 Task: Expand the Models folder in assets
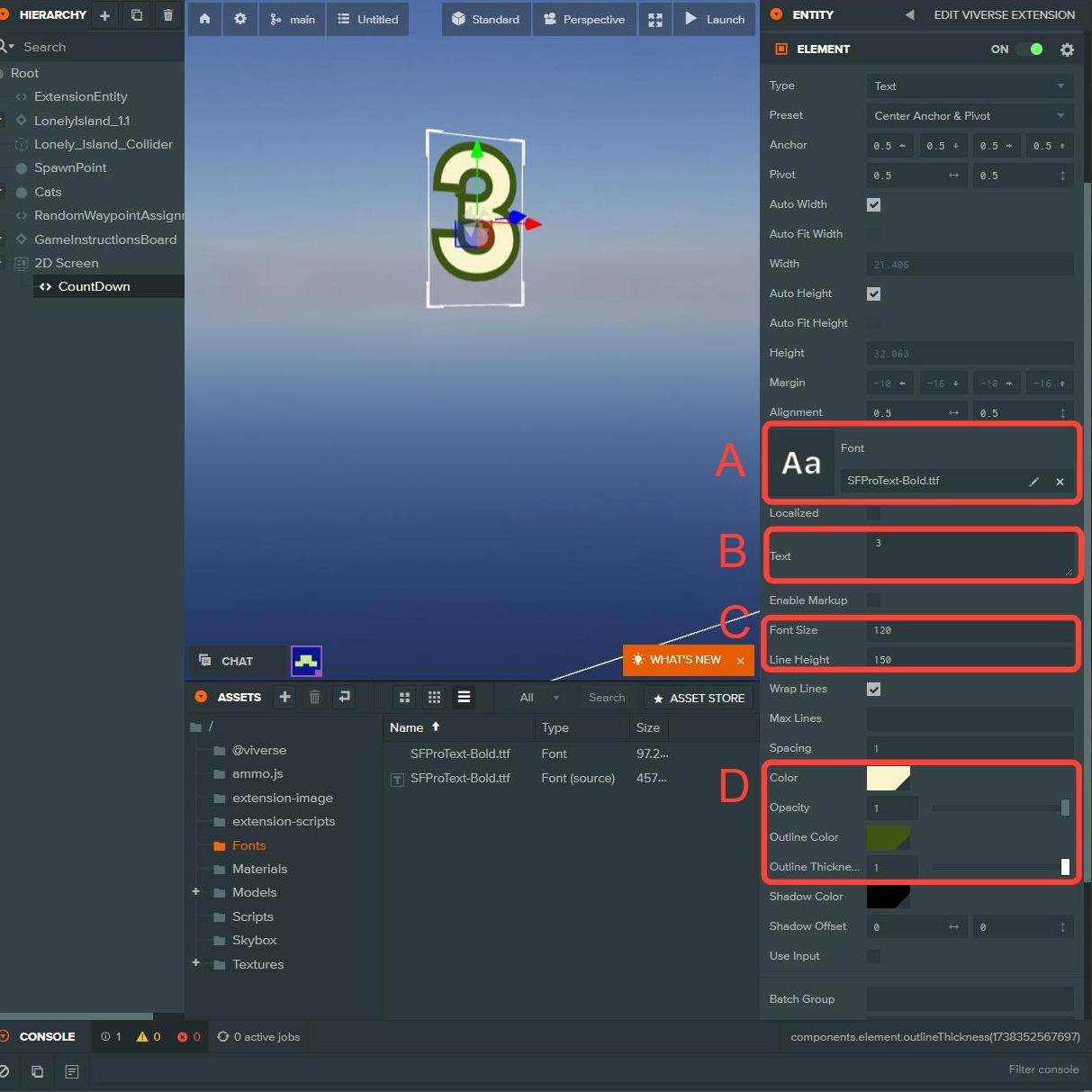pos(195,892)
